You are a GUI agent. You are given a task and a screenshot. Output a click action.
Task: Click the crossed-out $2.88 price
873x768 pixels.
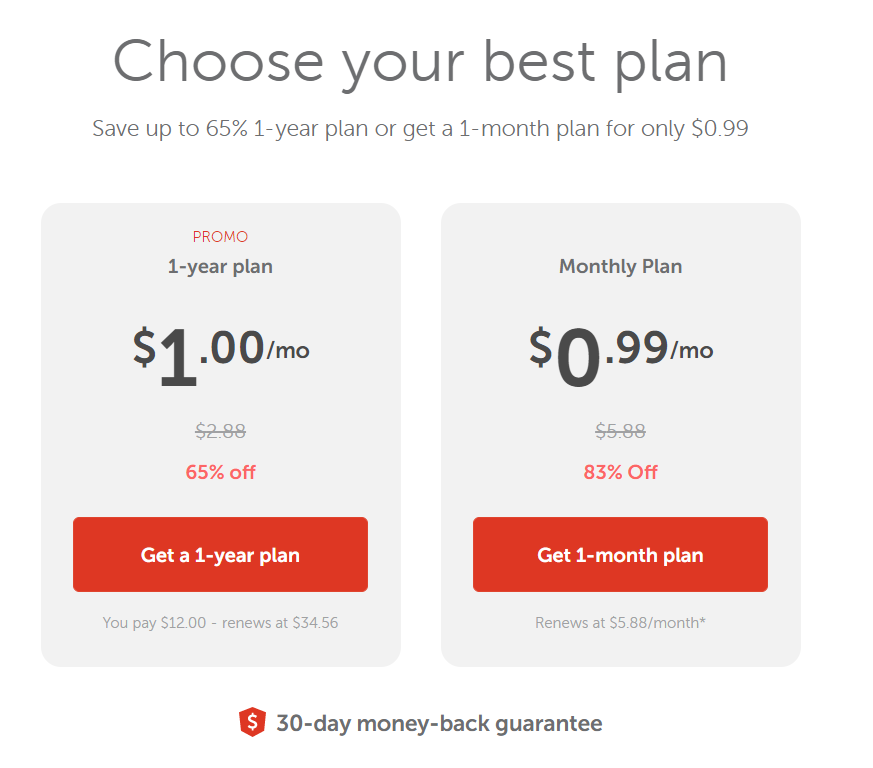click(220, 432)
